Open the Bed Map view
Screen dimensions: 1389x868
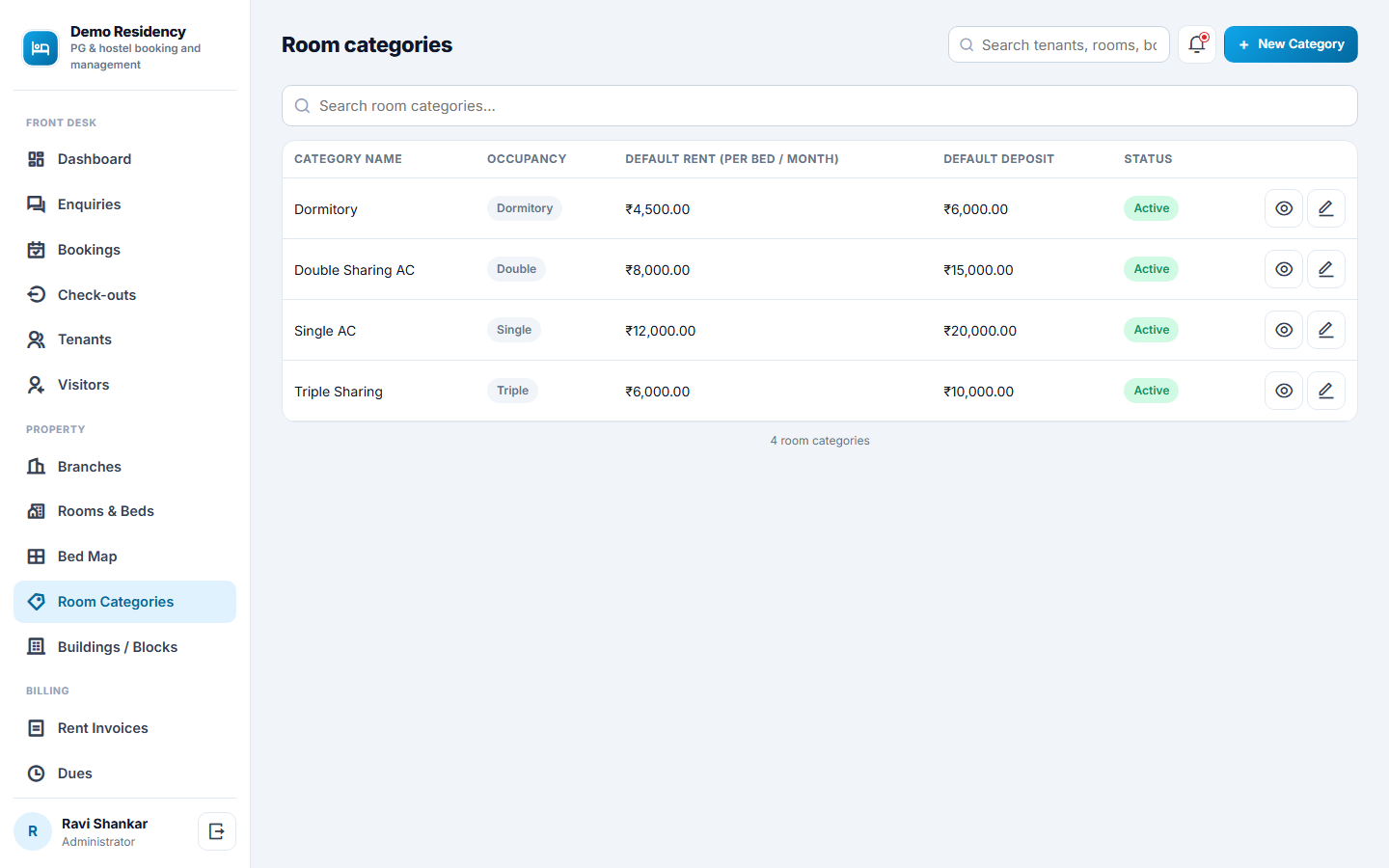tap(124, 556)
